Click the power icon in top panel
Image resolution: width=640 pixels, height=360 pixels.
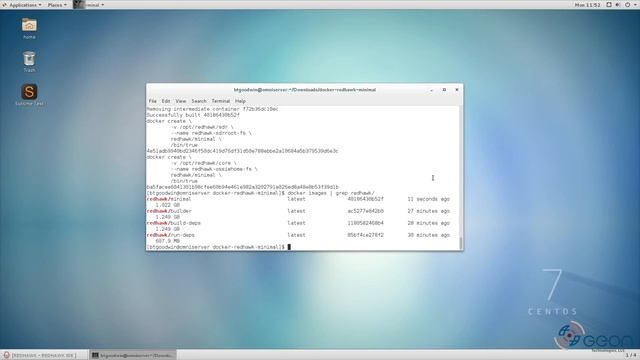[628, 5]
